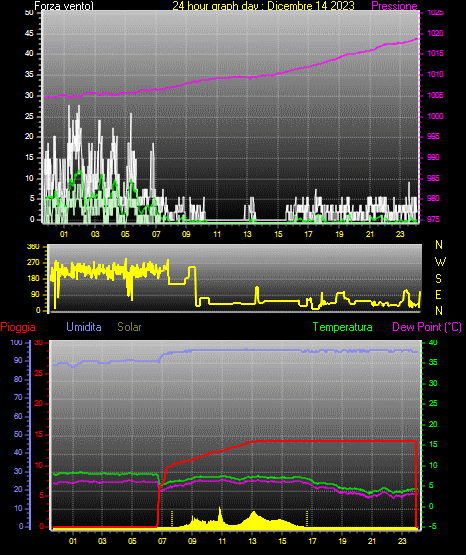Image resolution: width=466 pixels, height=555 pixels.
Task: Select the Umidita legend label
Action: click(x=84, y=327)
